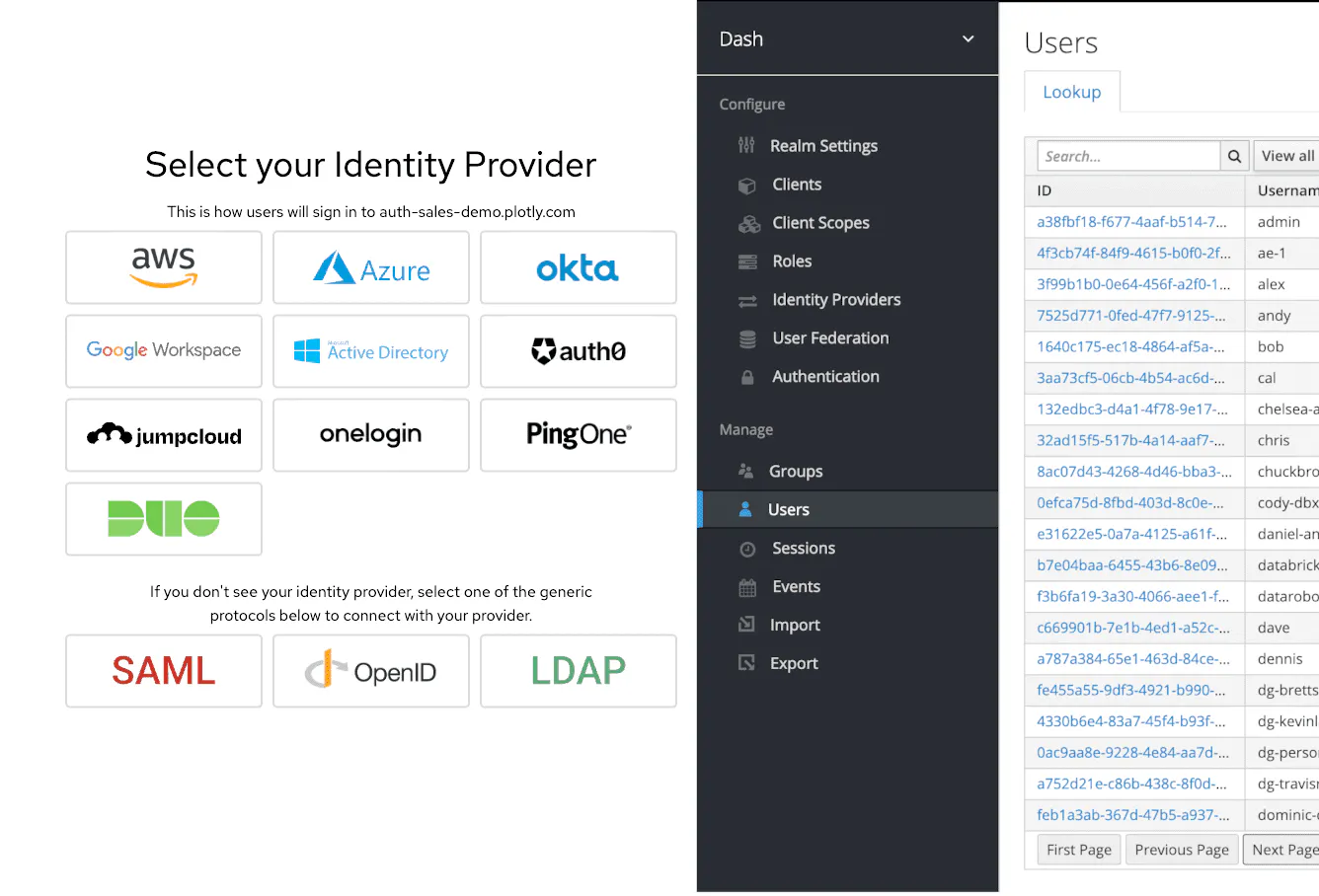Image resolution: width=1319 pixels, height=896 pixels.
Task: Choose the OneLogin provider tile
Action: coord(371,435)
